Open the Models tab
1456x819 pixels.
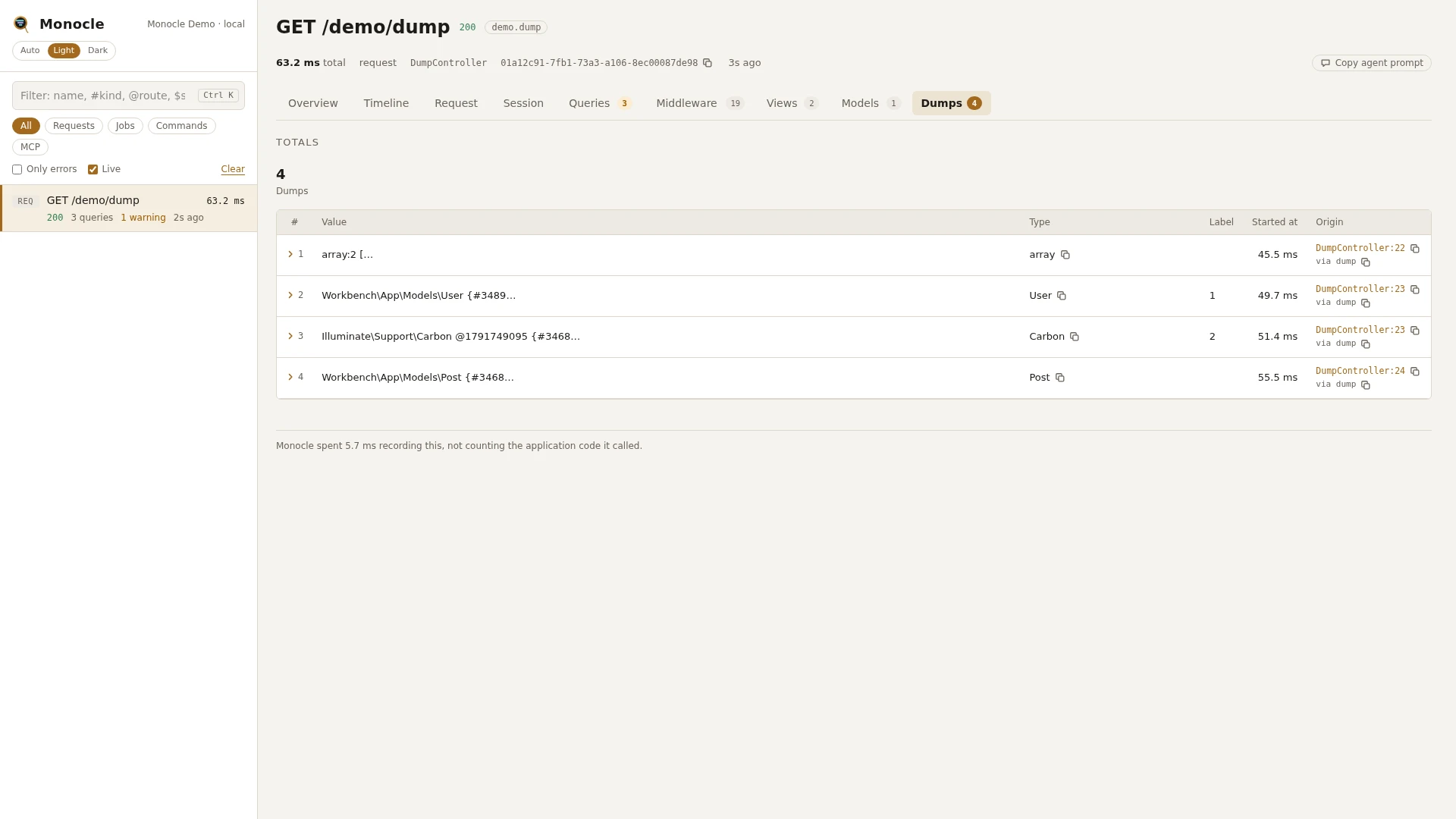click(870, 103)
